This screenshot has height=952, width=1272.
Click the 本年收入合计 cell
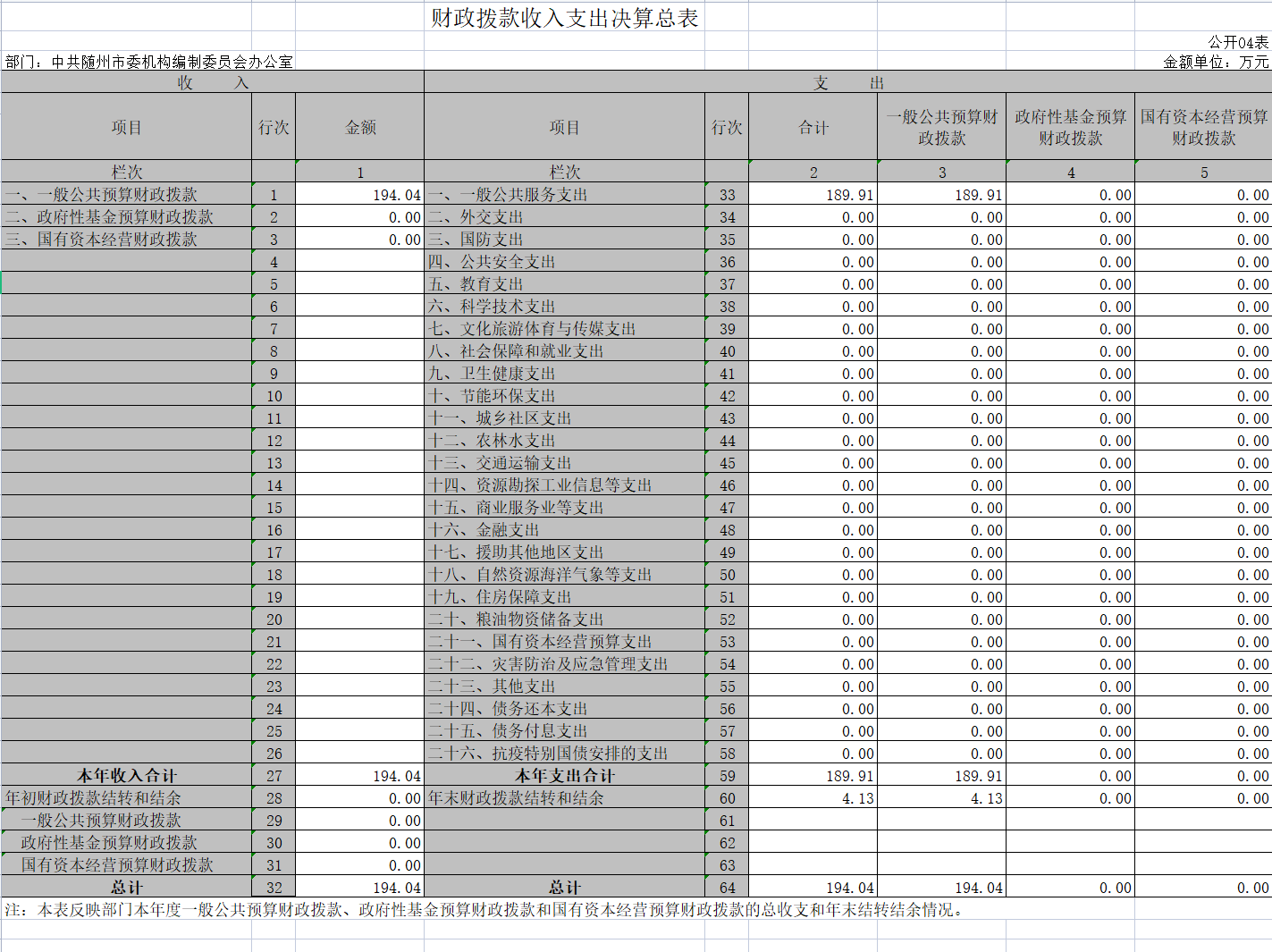tap(126, 776)
